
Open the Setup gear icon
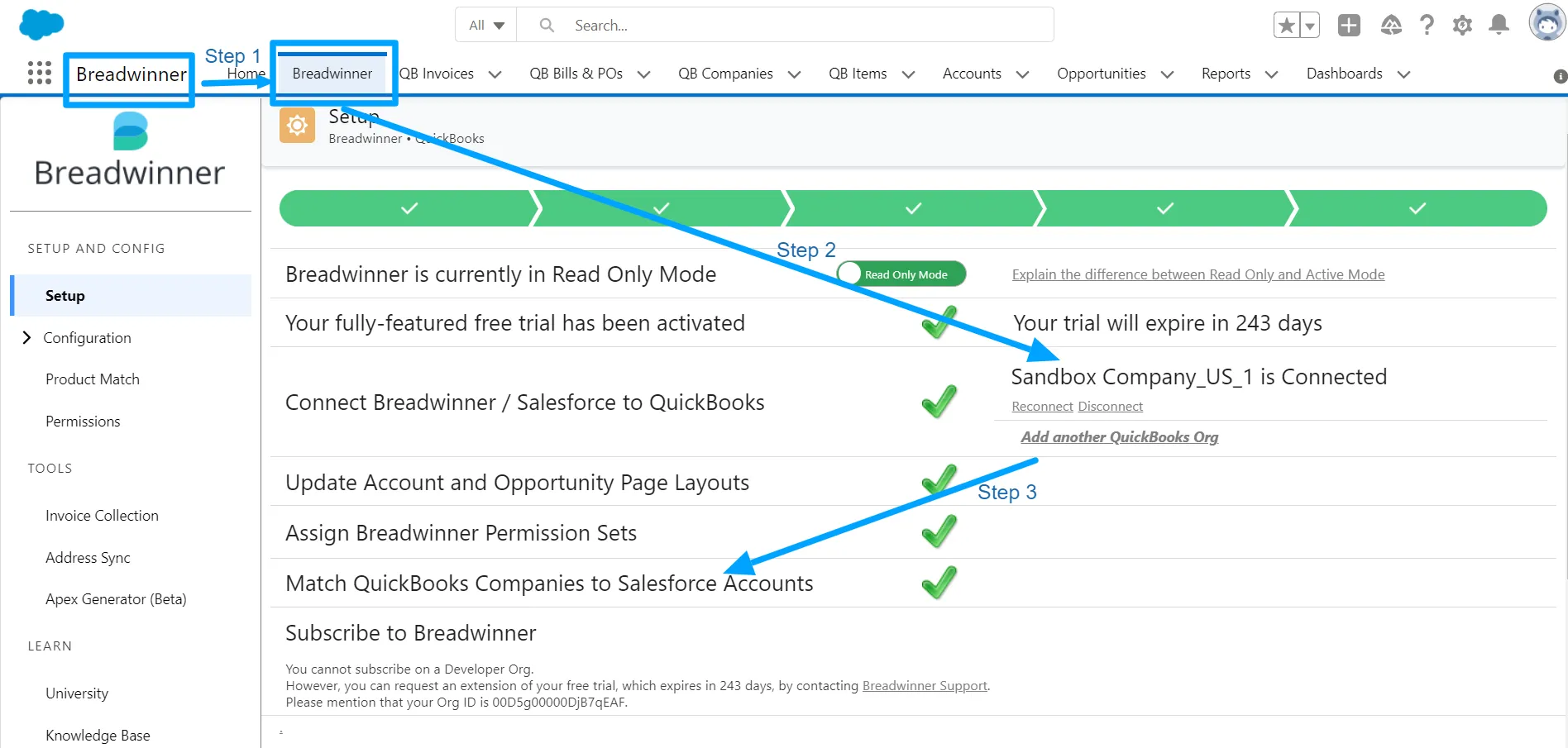click(x=1462, y=26)
